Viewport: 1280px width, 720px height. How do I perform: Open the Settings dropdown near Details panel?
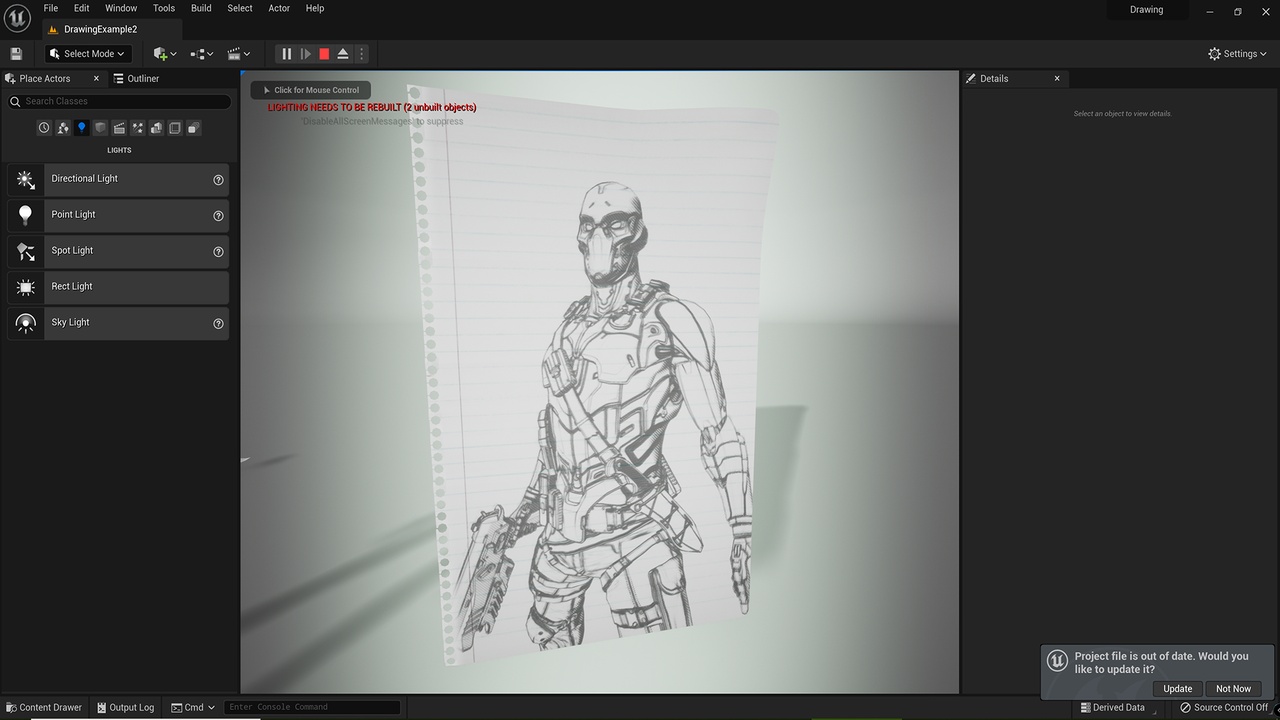click(x=1237, y=53)
